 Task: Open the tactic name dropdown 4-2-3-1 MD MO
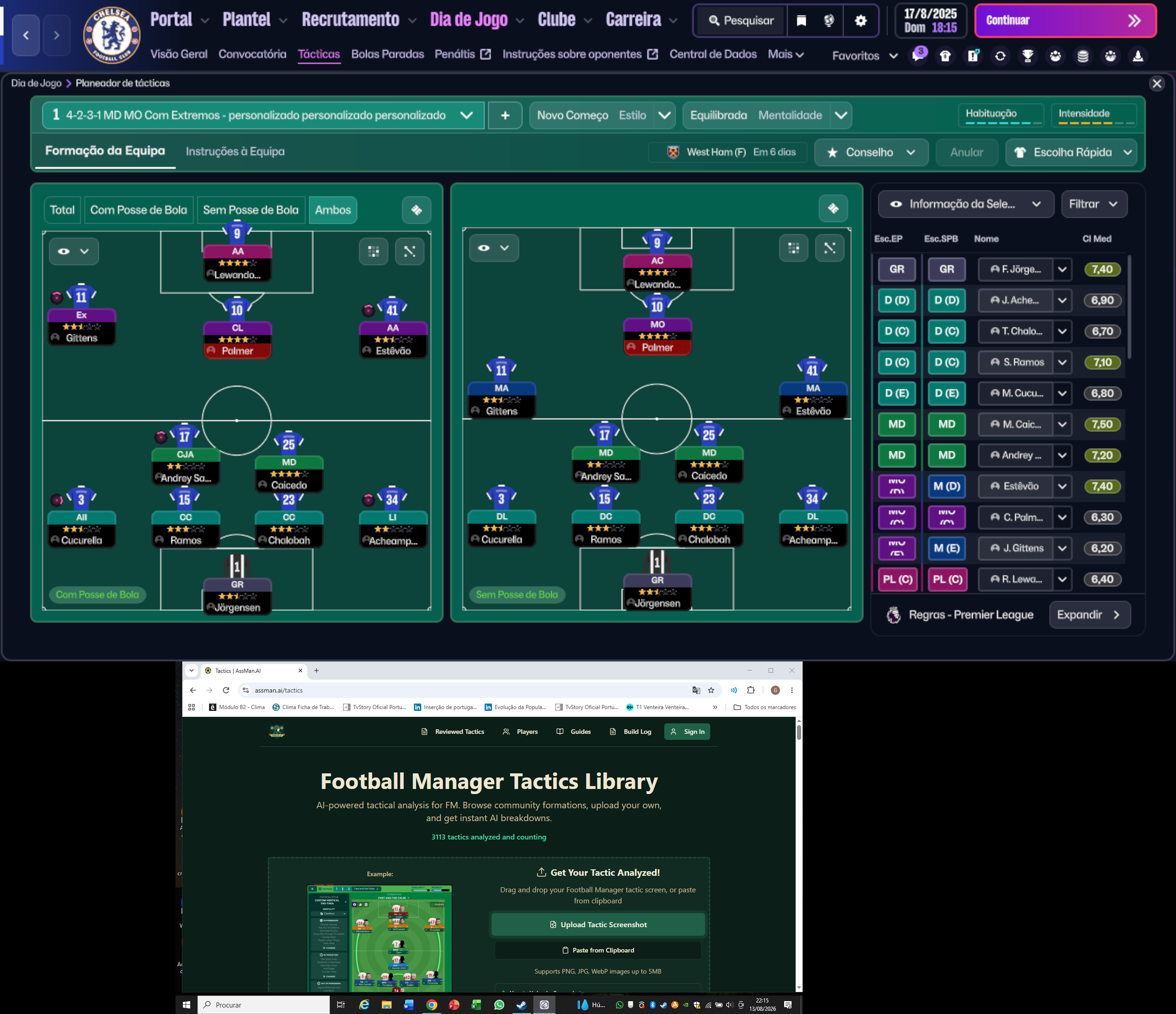click(263, 115)
